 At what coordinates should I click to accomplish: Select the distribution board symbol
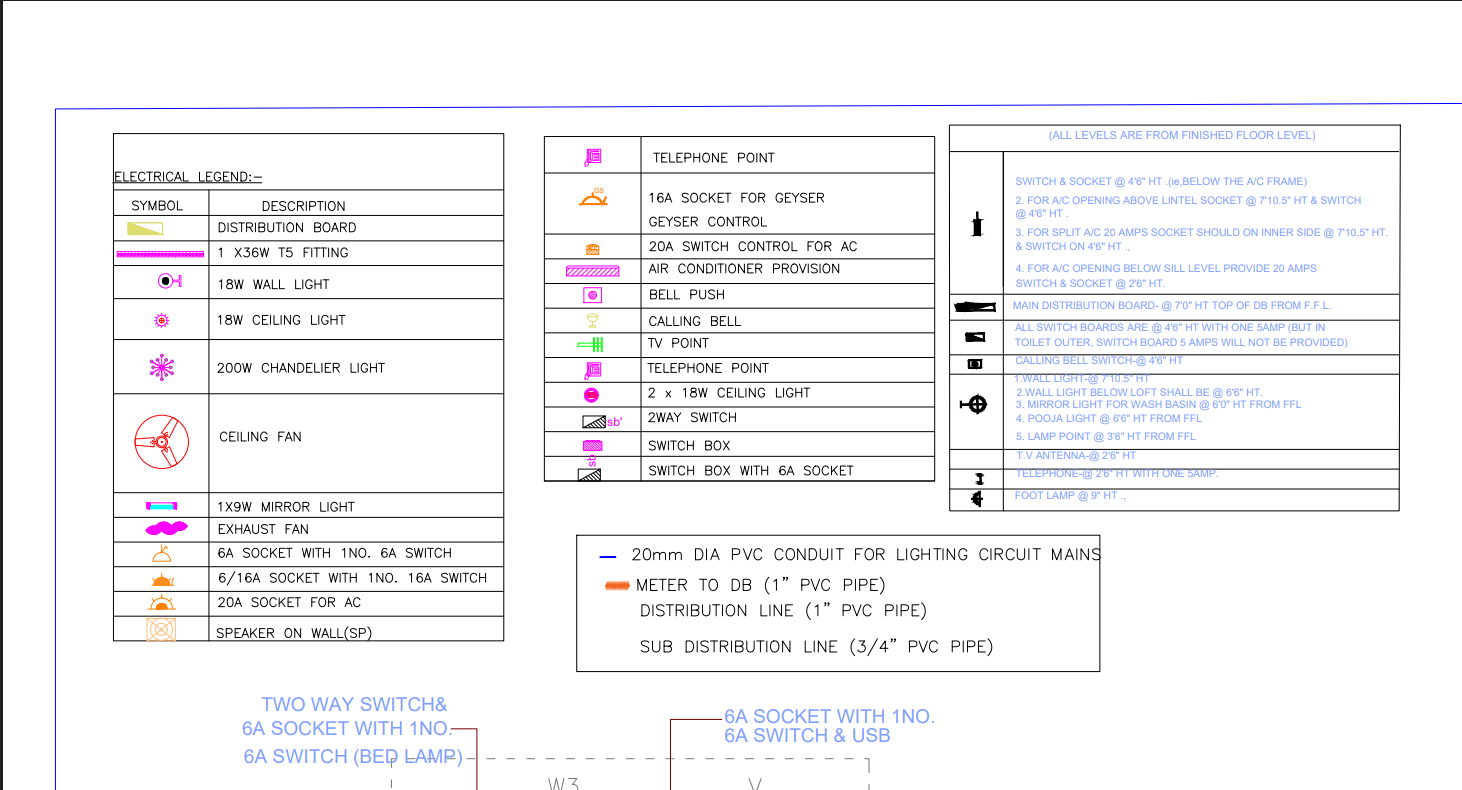[145, 227]
